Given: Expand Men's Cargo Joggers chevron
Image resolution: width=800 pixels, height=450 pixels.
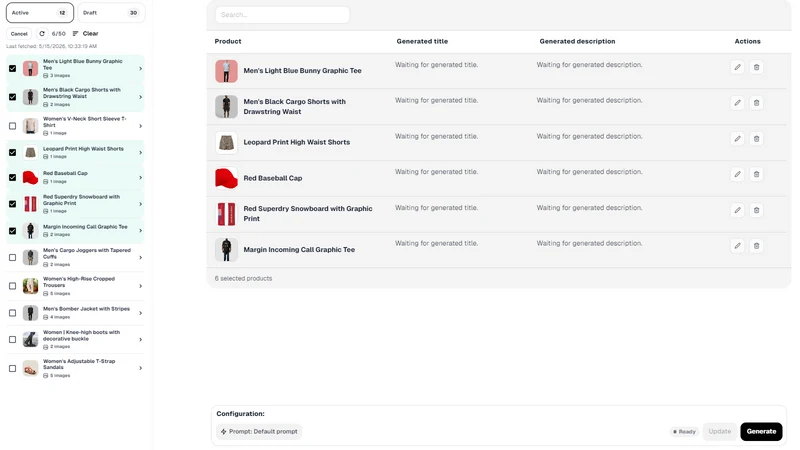Looking at the screenshot, I should (140, 258).
